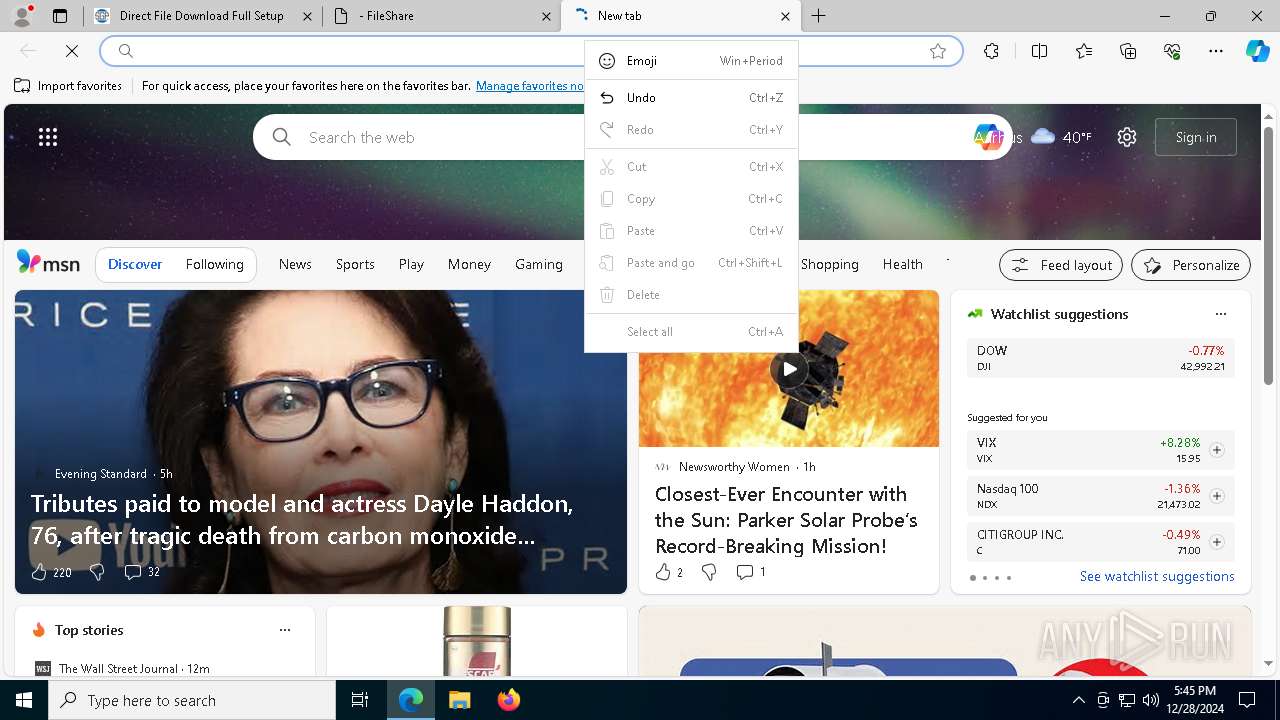Select the Following feed tab
The width and height of the screenshot is (1280, 720).
[214, 264]
